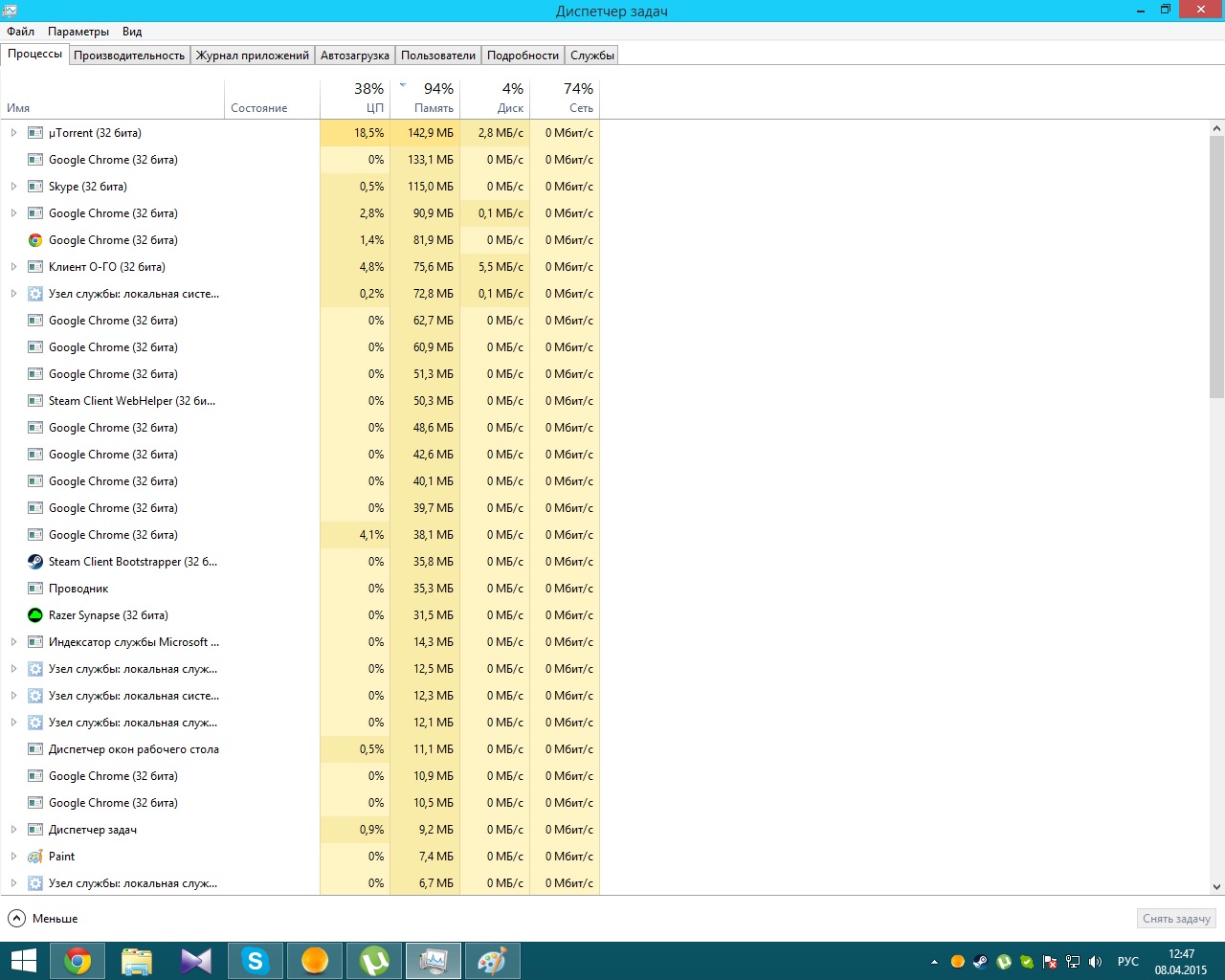The width and height of the screenshot is (1225, 980).
Task: Click the Steam Client Bootstrapper process icon
Action: [x=35, y=562]
